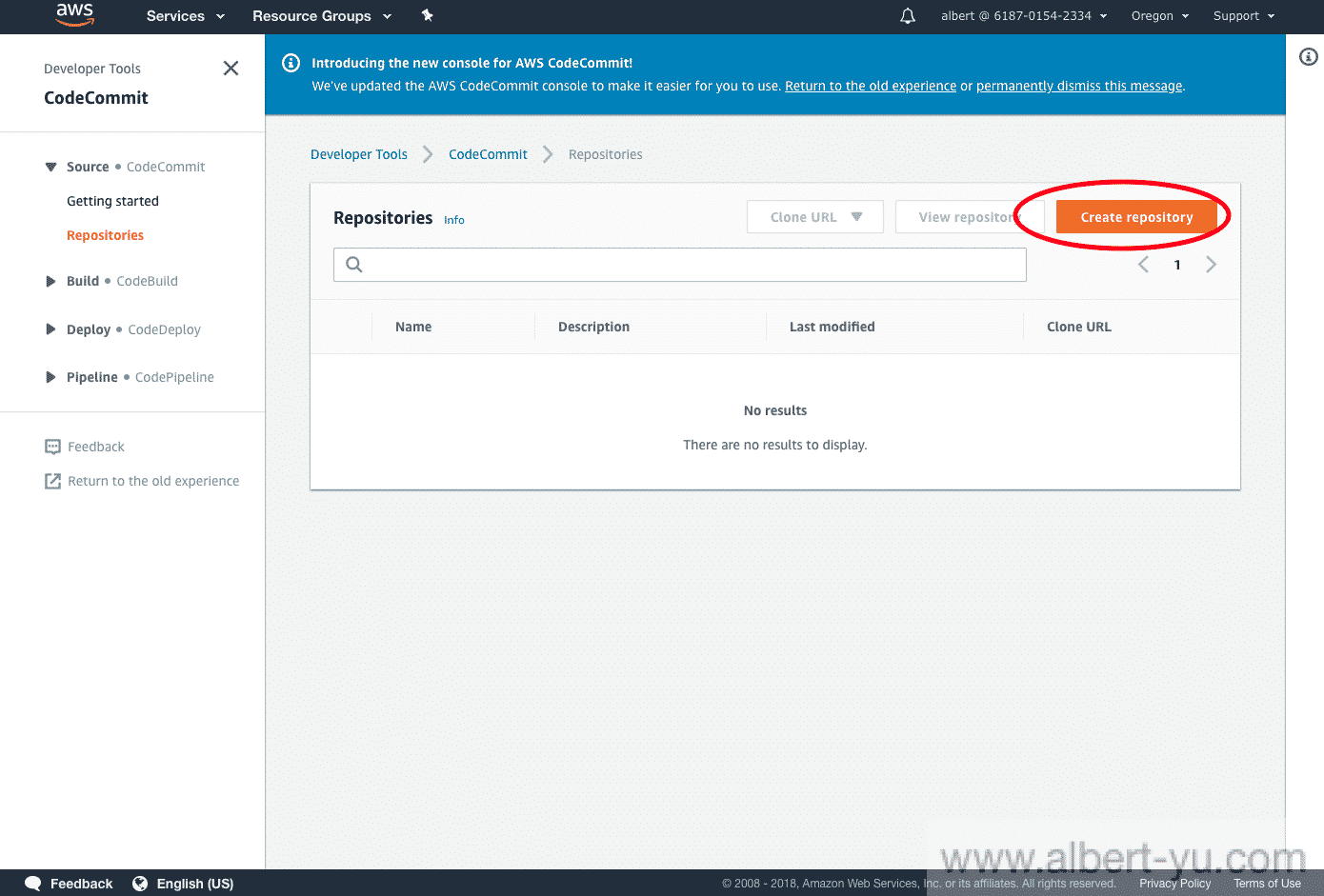
Task: Open the Services dropdown menu
Action: click(186, 16)
